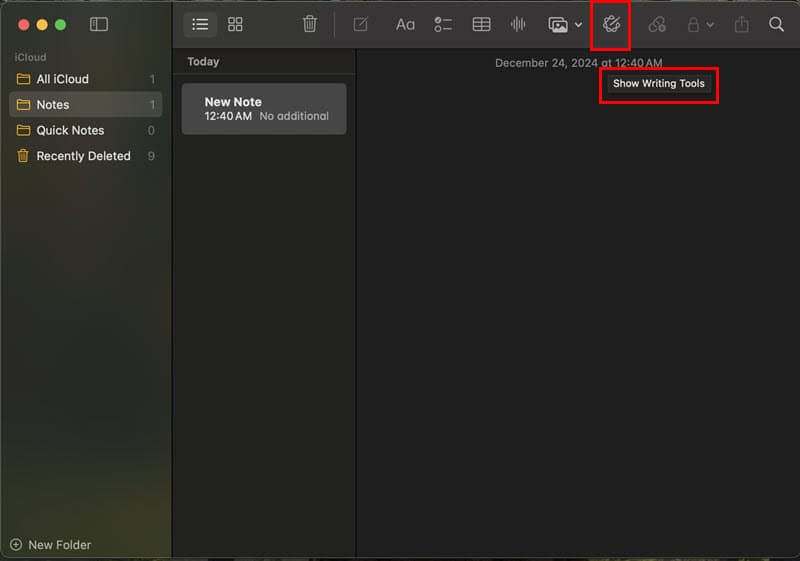Insert a table using the table icon
The width and height of the screenshot is (800, 561).
pos(481,24)
